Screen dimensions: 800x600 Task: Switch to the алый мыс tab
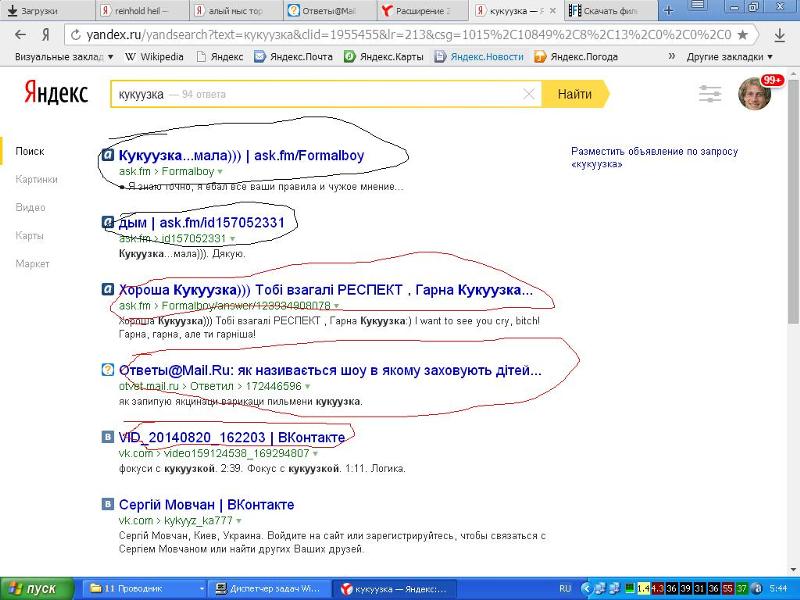coord(237,10)
